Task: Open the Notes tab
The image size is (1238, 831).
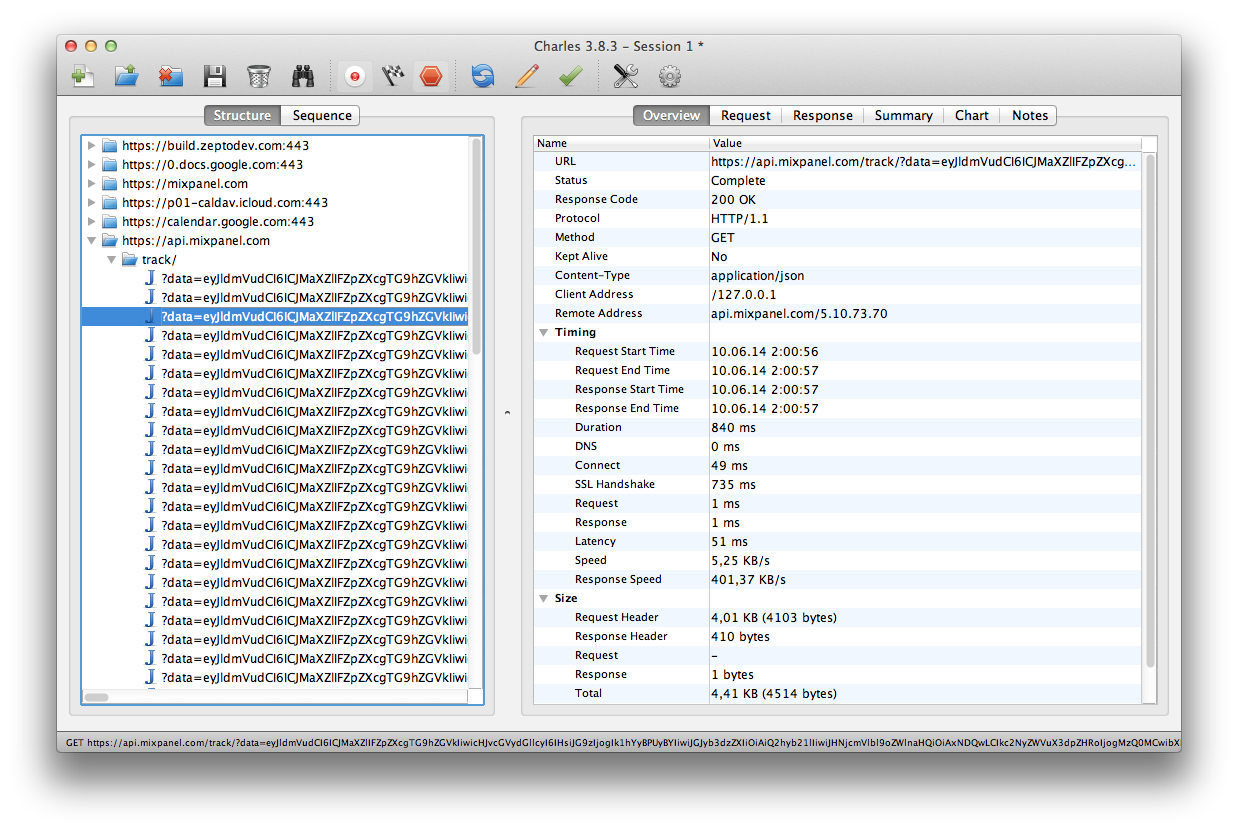Action: pyautogui.click(x=1030, y=115)
